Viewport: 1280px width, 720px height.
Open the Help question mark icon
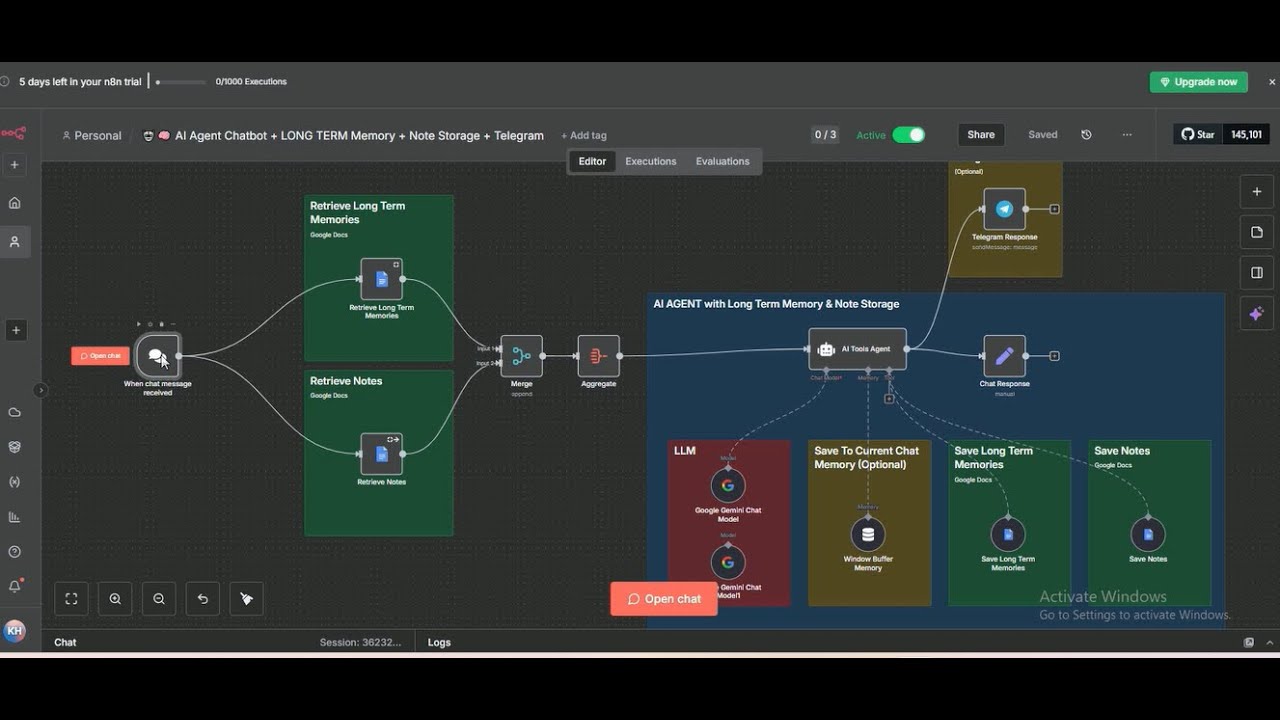(x=15, y=552)
